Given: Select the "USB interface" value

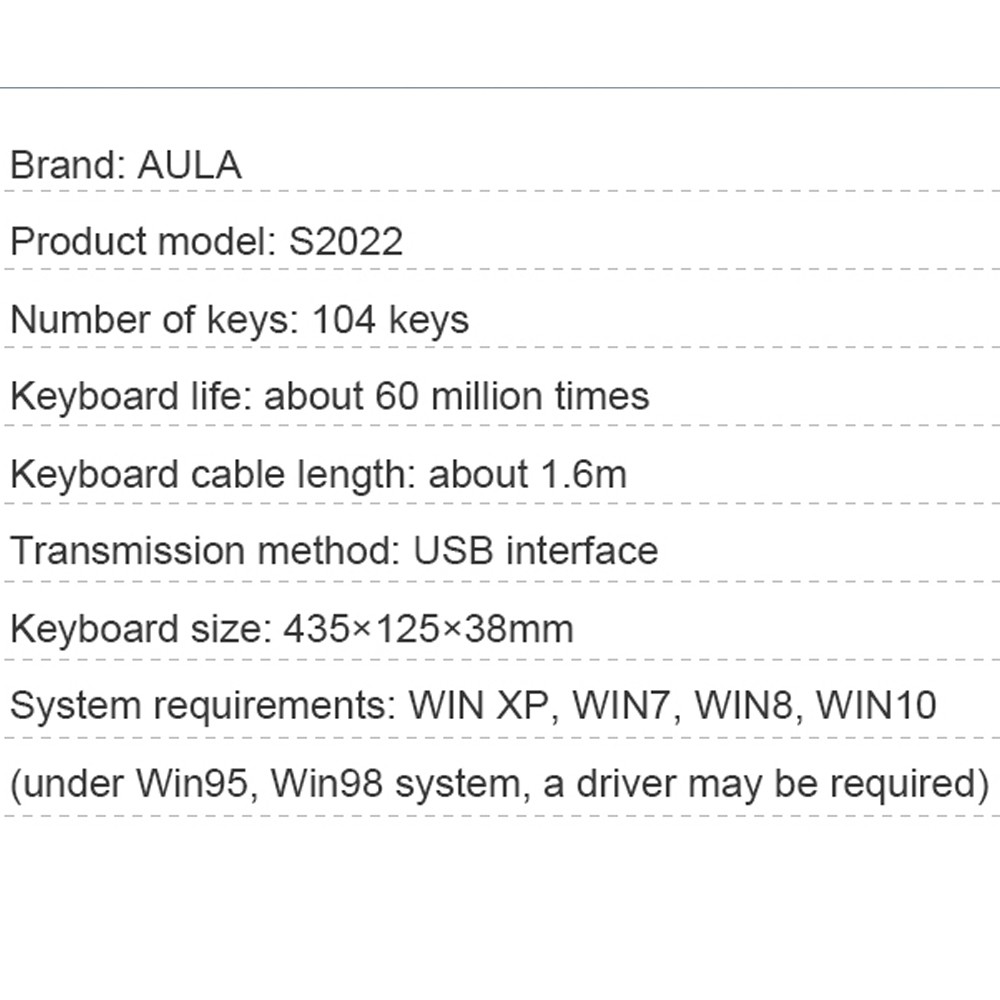Looking at the screenshot, I should click(x=536, y=551).
